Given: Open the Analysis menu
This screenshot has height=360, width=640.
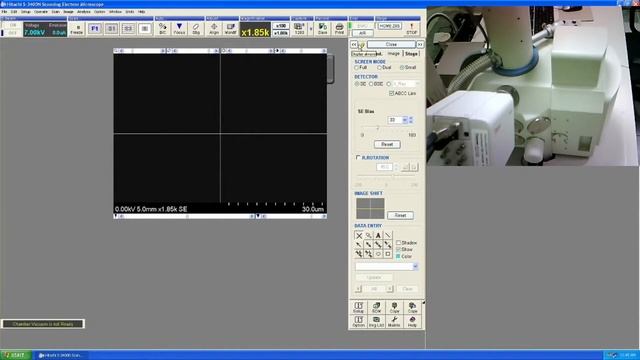Looking at the screenshot, I should click(84, 12).
